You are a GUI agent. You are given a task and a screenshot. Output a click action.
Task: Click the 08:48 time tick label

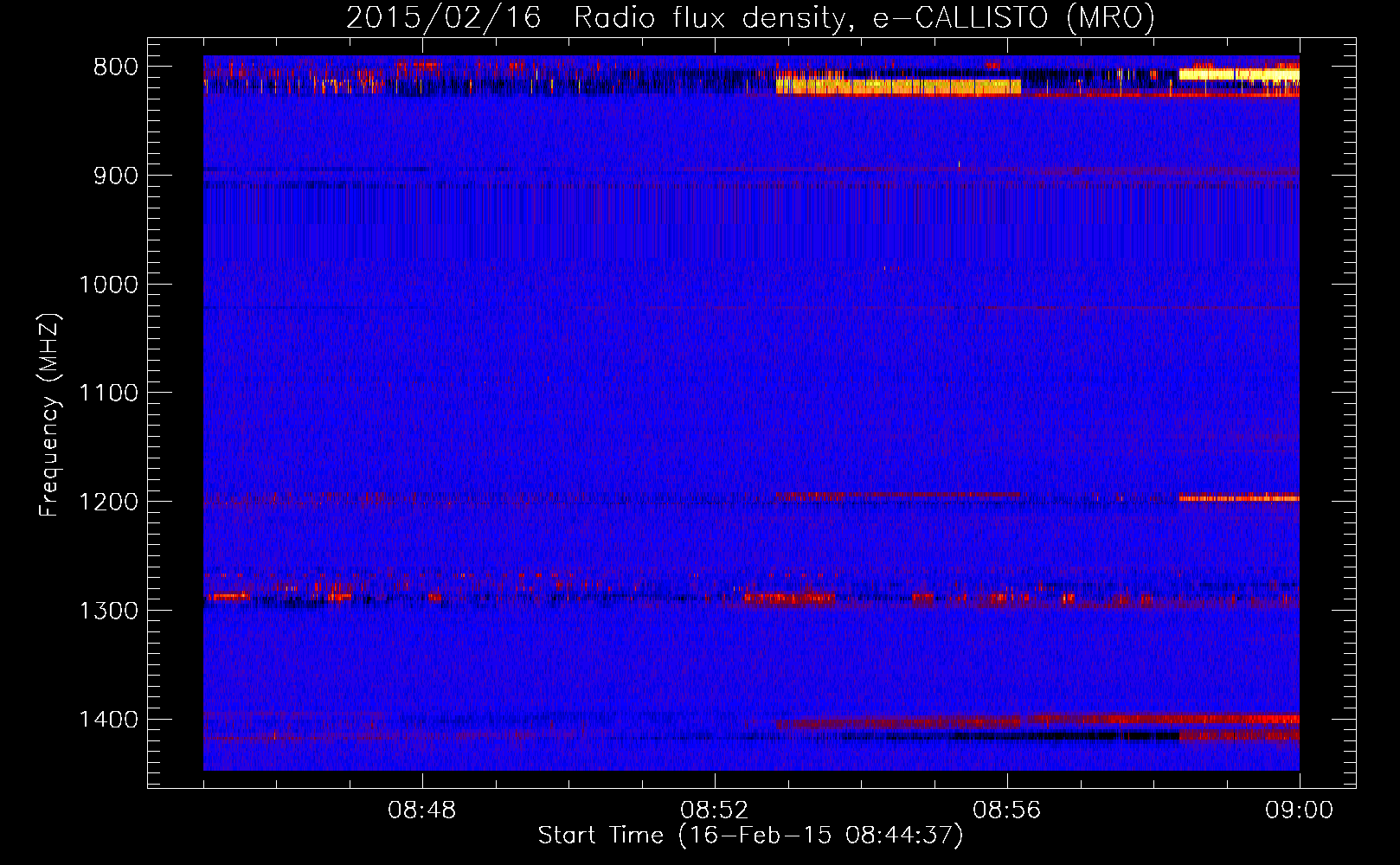tap(422, 811)
